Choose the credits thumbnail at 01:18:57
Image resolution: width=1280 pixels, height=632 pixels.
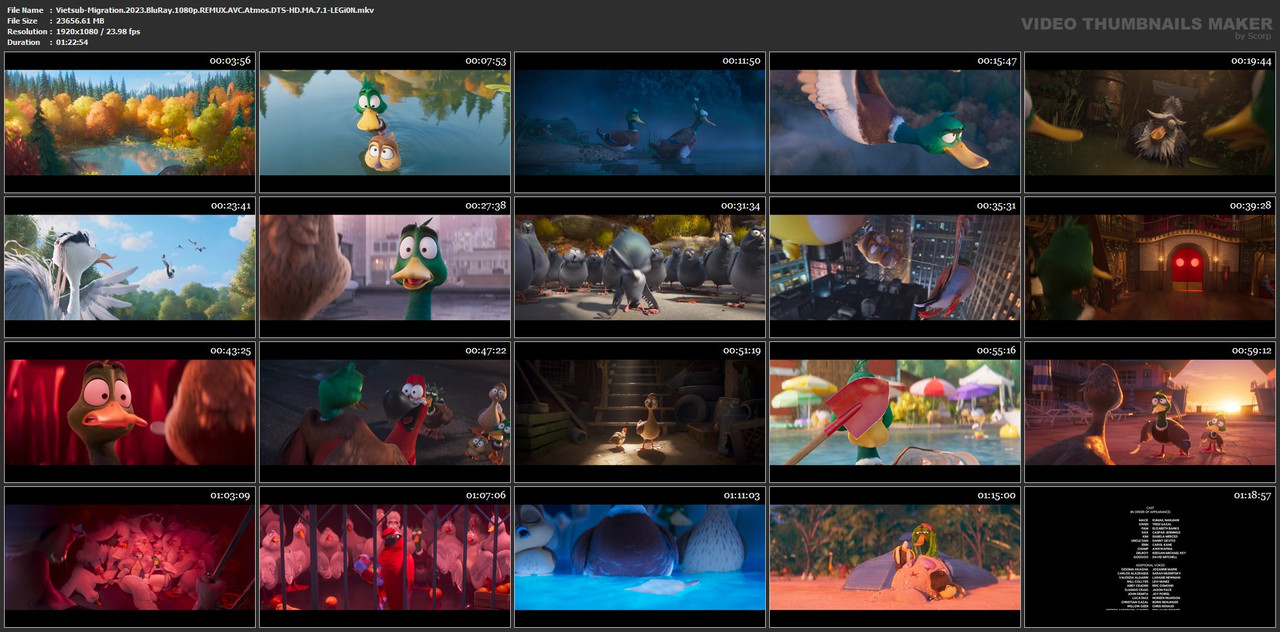(x=1150, y=557)
